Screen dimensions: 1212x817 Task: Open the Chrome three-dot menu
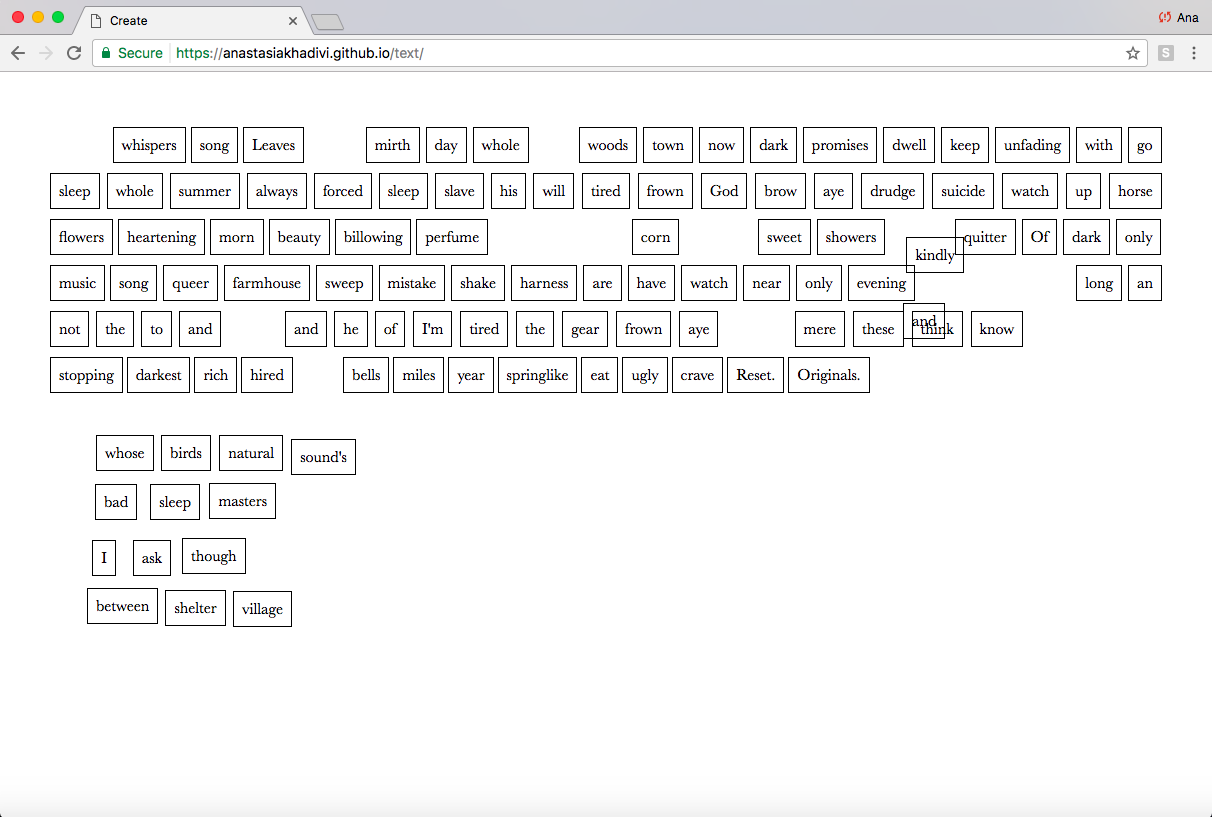pos(1194,53)
